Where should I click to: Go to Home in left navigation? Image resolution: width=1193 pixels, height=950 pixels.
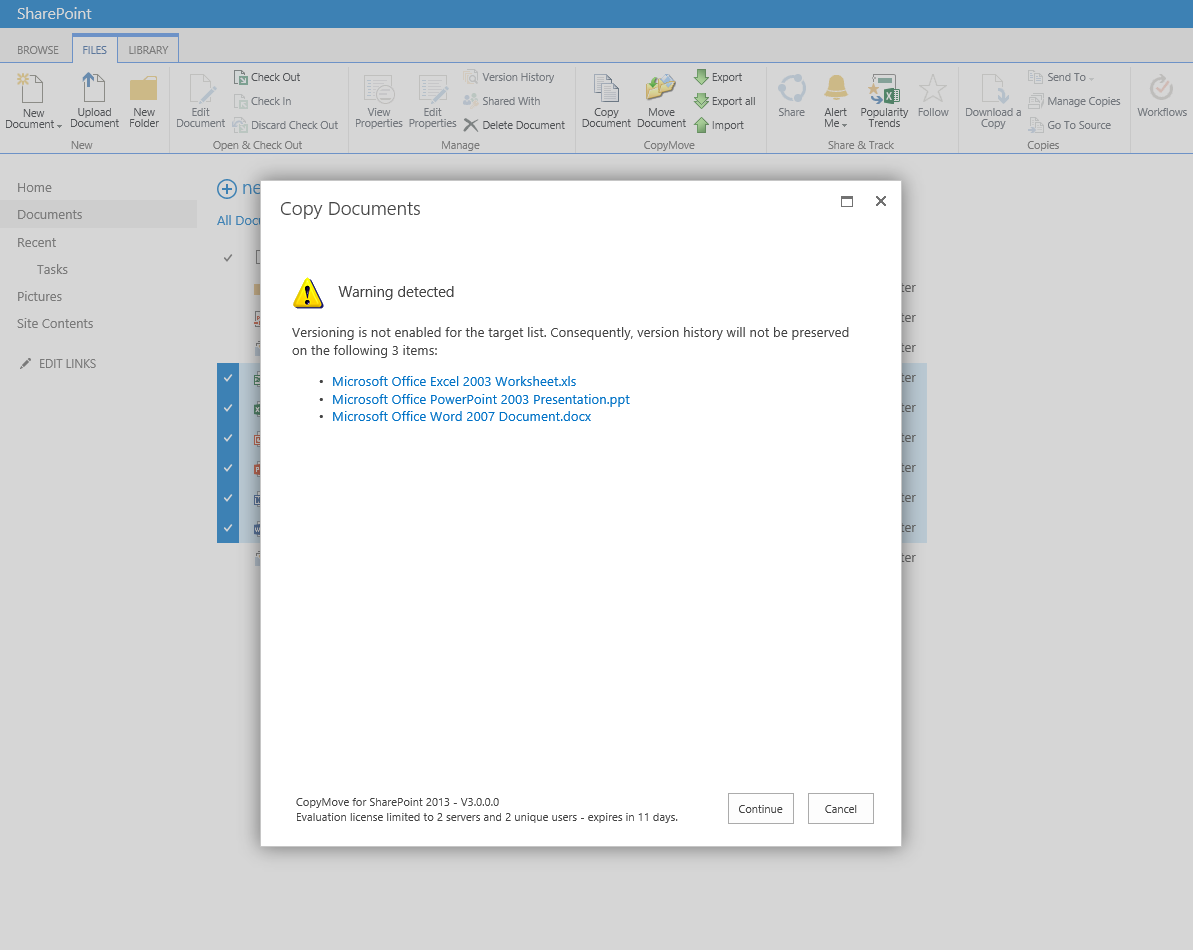(34, 187)
